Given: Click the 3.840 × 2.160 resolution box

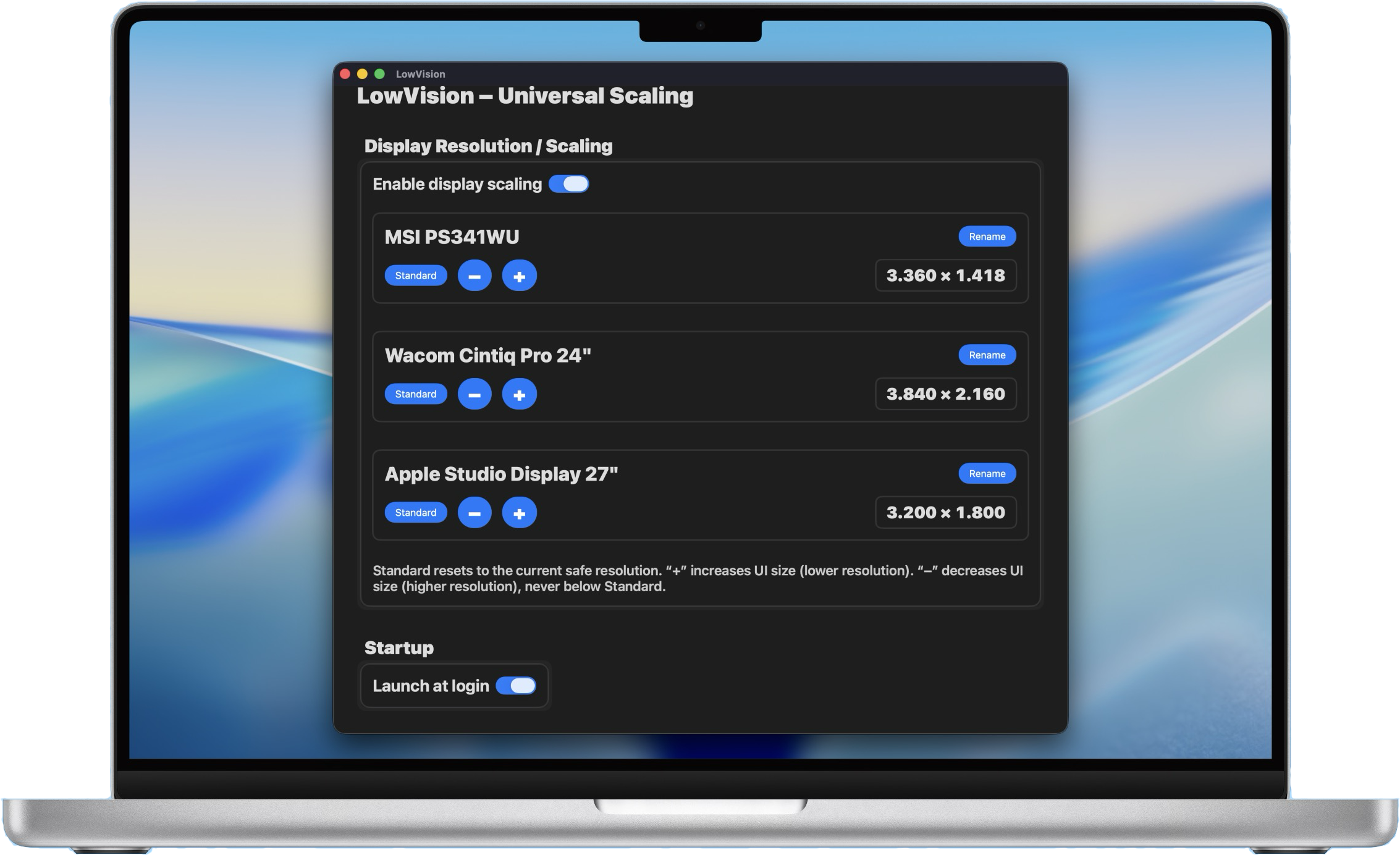Looking at the screenshot, I should click(x=945, y=394).
